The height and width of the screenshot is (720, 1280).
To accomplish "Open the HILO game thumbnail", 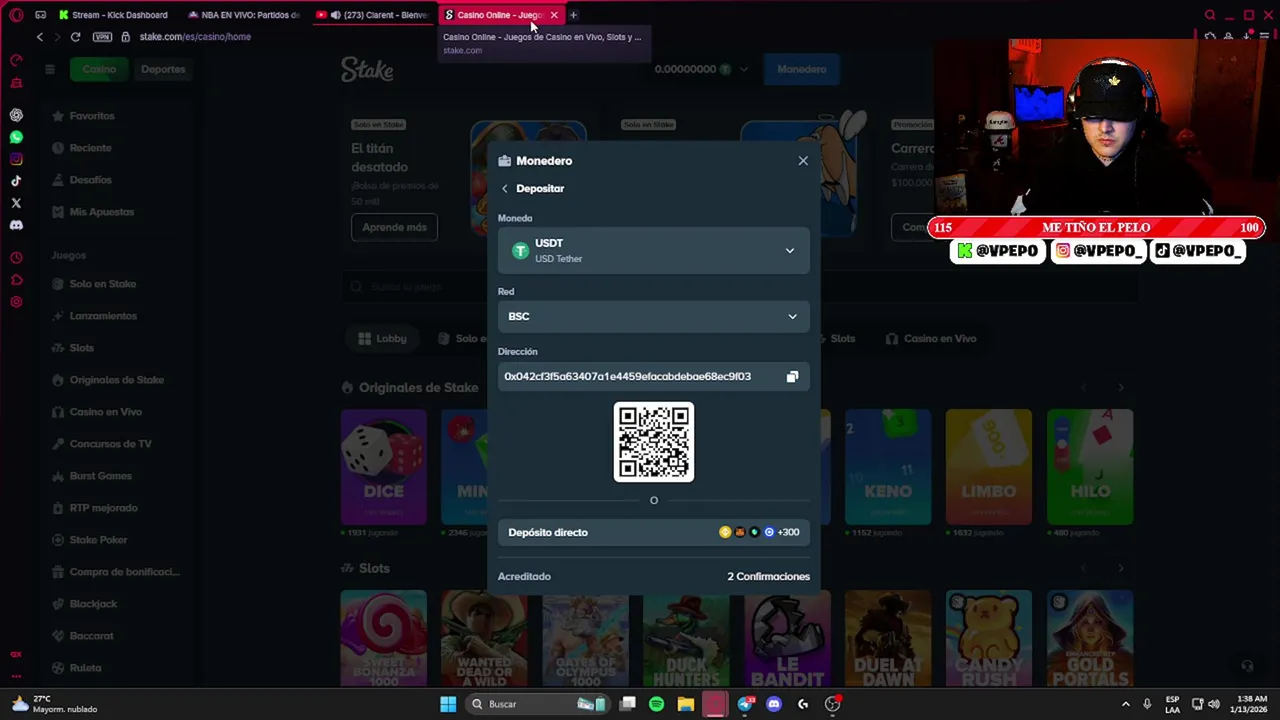I will [1090, 466].
